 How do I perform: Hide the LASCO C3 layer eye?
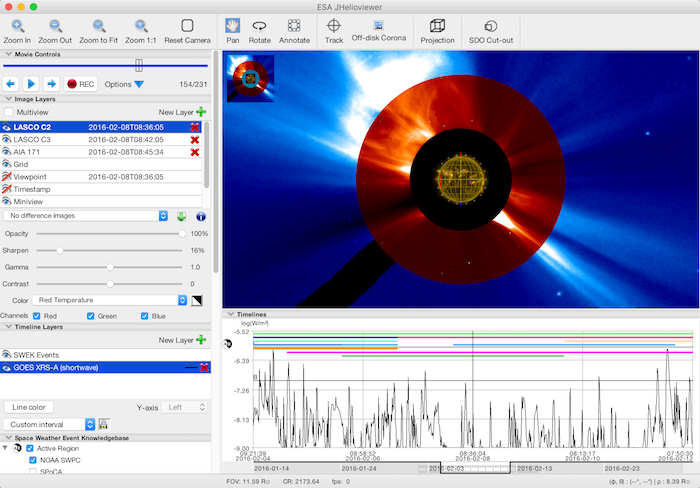(x=6, y=140)
